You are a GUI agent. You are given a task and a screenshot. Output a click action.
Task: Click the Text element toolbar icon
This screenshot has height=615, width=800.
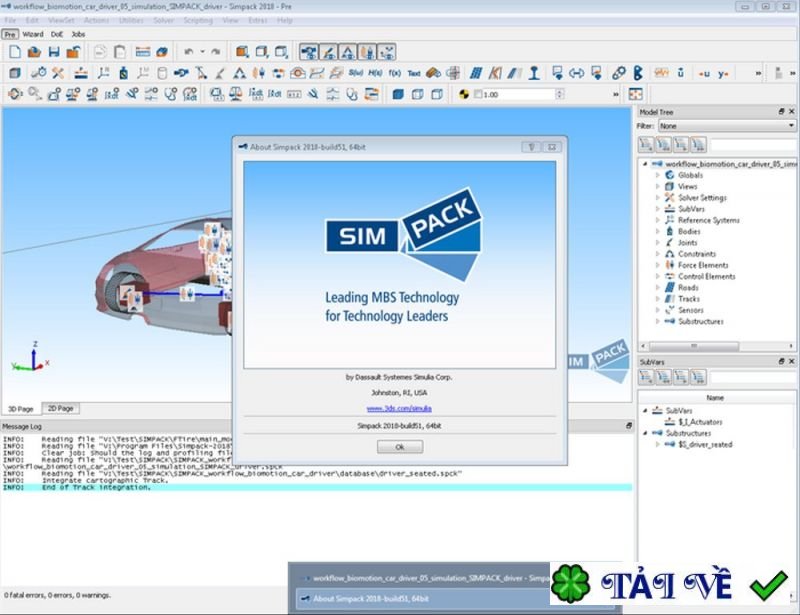pos(414,73)
